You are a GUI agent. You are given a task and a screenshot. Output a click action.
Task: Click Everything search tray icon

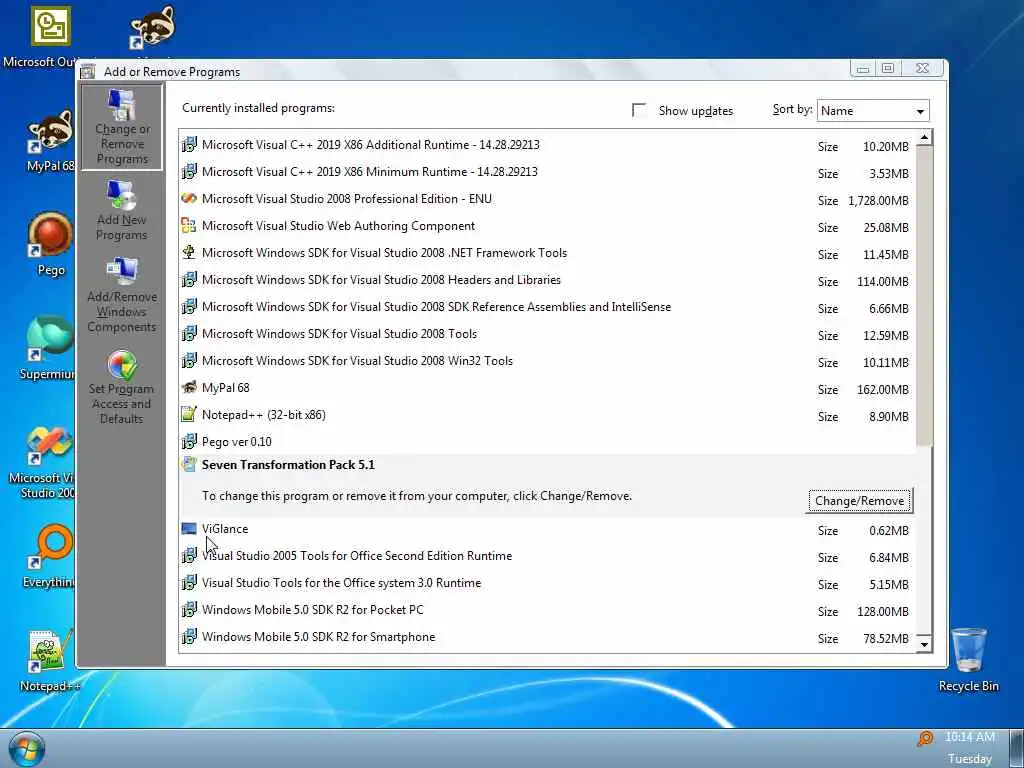(x=925, y=738)
